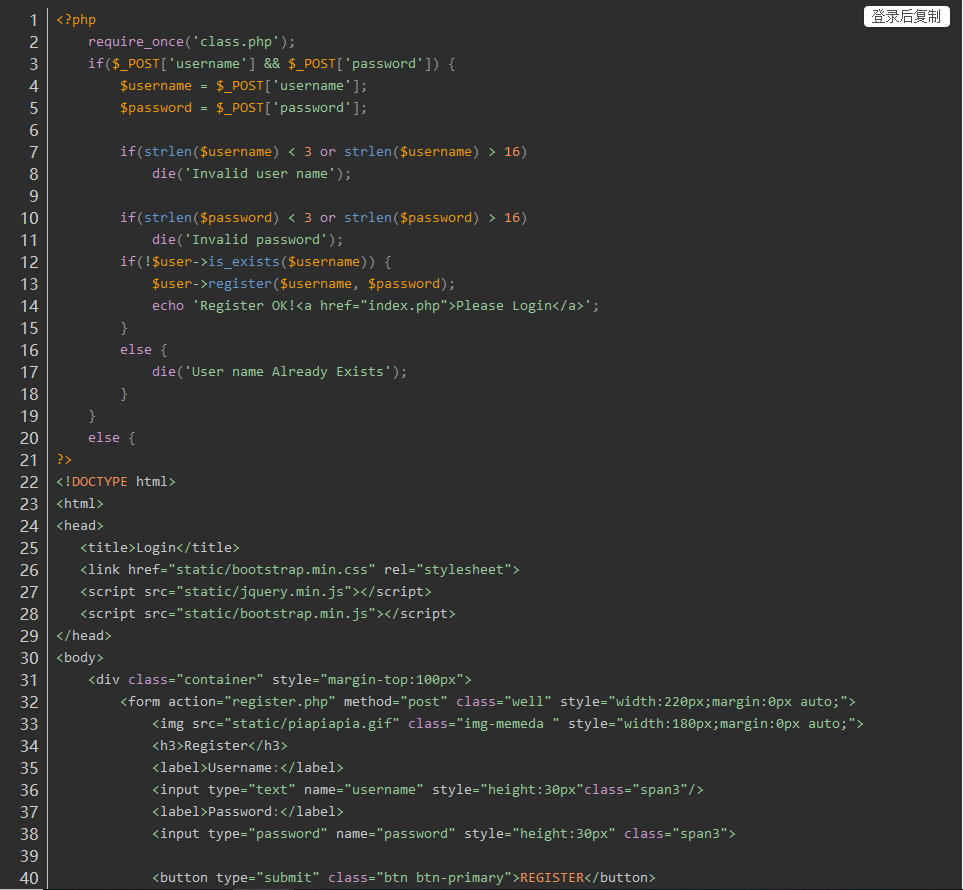The height and width of the screenshot is (890, 963).
Task: Click 'index.php' link href in echo
Action: (x=404, y=306)
